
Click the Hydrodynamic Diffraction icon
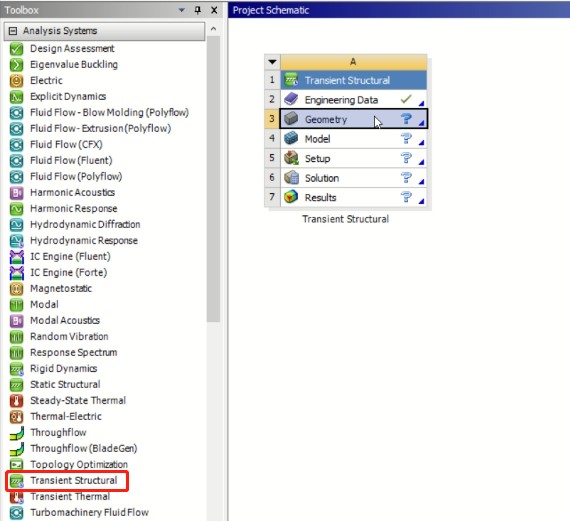point(16,225)
